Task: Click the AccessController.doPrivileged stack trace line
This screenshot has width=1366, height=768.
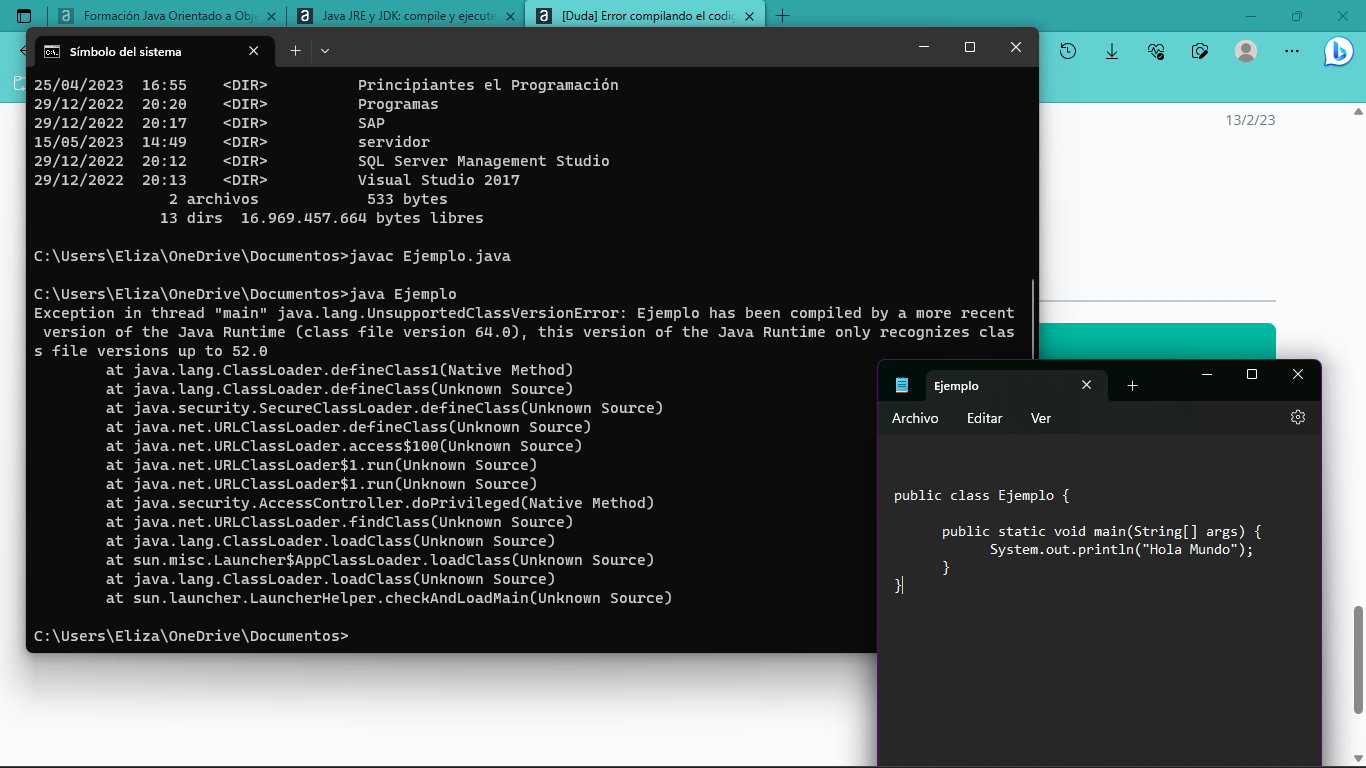Action: [380, 503]
